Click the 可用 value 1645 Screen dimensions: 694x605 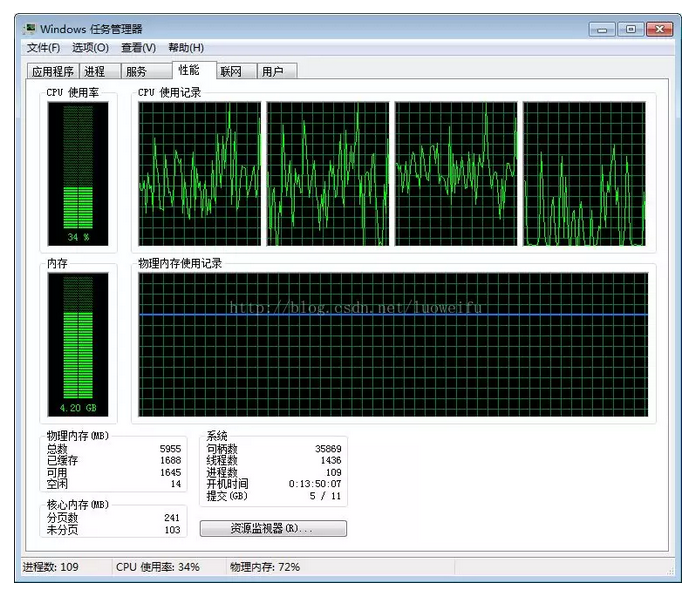coord(170,472)
